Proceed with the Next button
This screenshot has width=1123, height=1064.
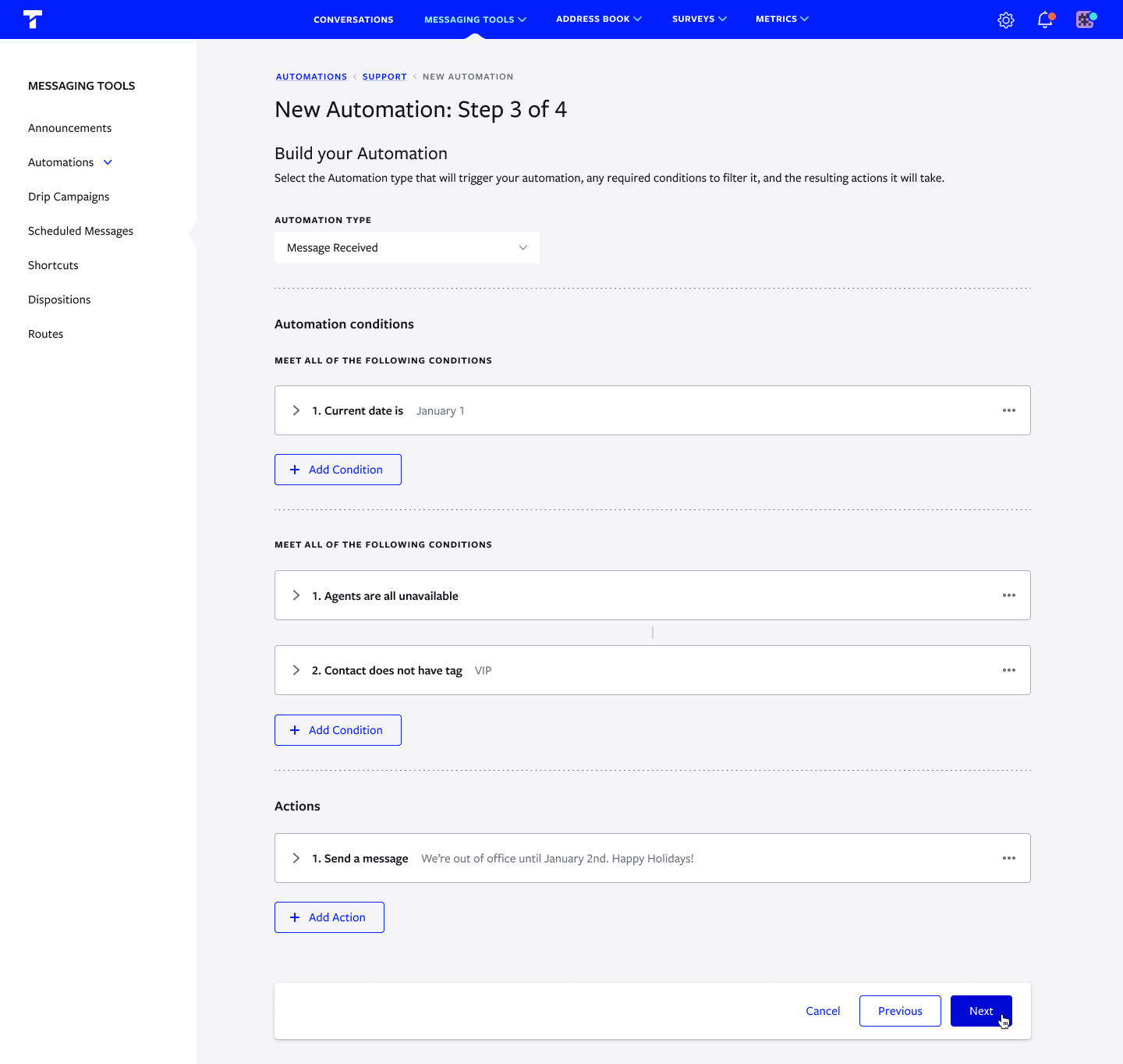(x=981, y=1011)
